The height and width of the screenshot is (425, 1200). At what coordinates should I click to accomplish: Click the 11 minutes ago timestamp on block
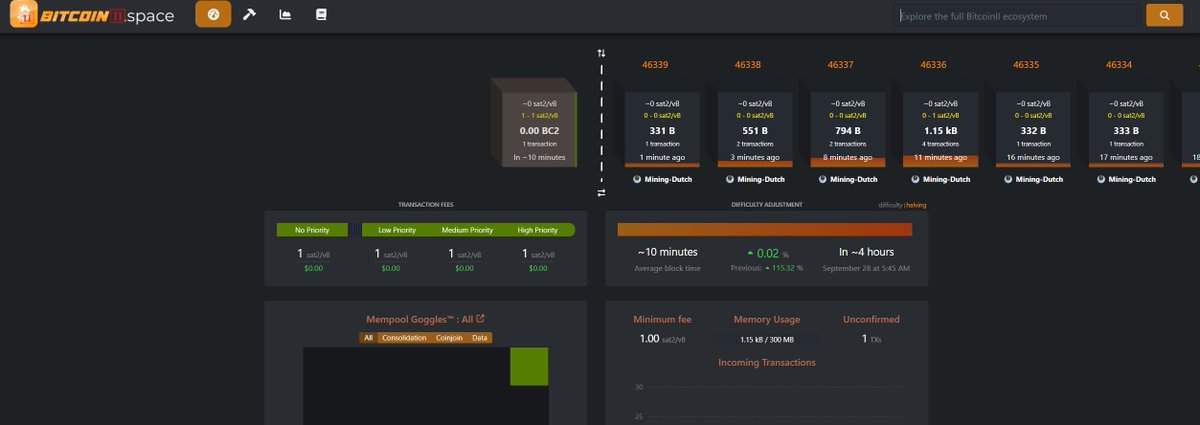[940, 157]
